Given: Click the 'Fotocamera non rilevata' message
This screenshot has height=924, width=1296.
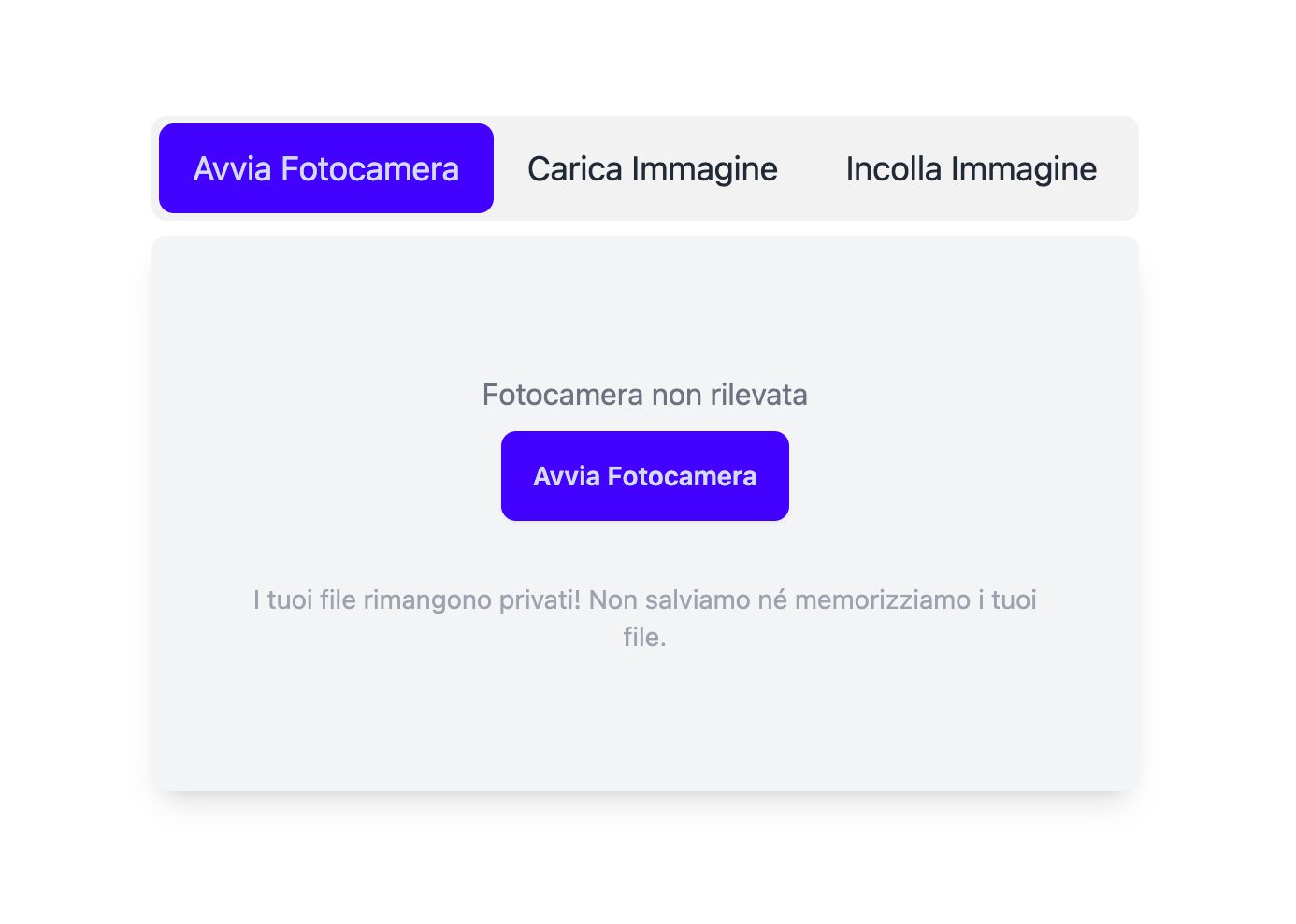Looking at the screenshot, I should coord(645,395).
